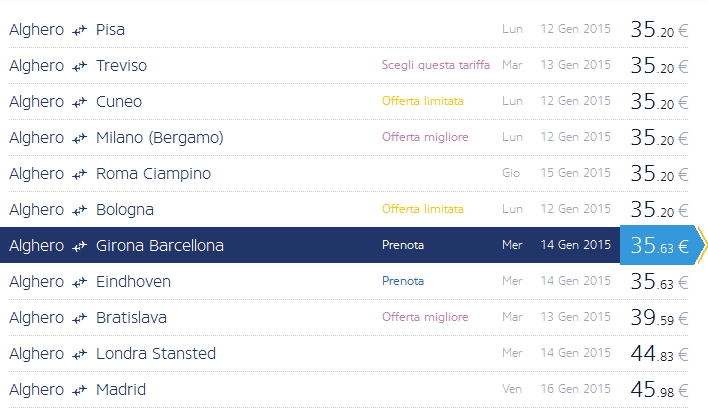This screenshot has height=408, width=708.
Task: Select the 35.63 € price on highlighted row
Action: pyautogui.click(x=659, y=246)
